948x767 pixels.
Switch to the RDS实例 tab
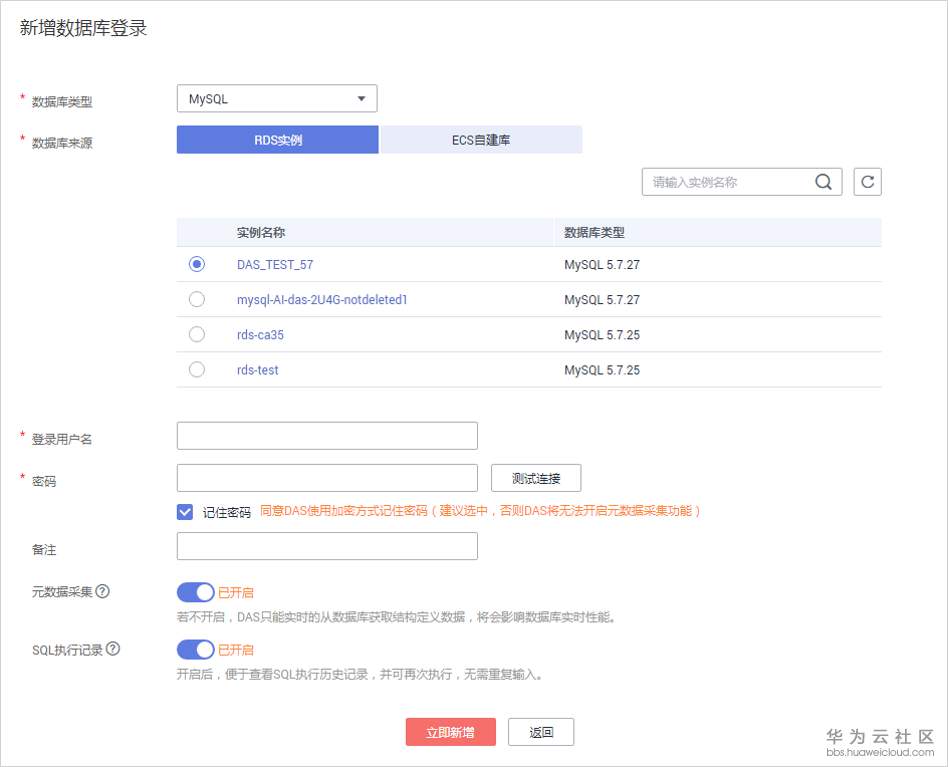coord(277,139)
